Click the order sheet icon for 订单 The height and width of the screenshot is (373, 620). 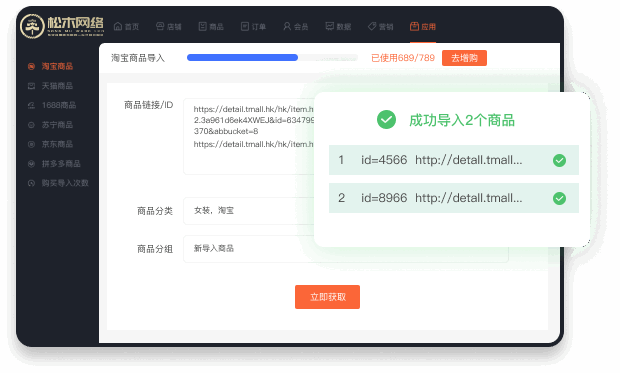pyautogui.click(x=245, y=27)
